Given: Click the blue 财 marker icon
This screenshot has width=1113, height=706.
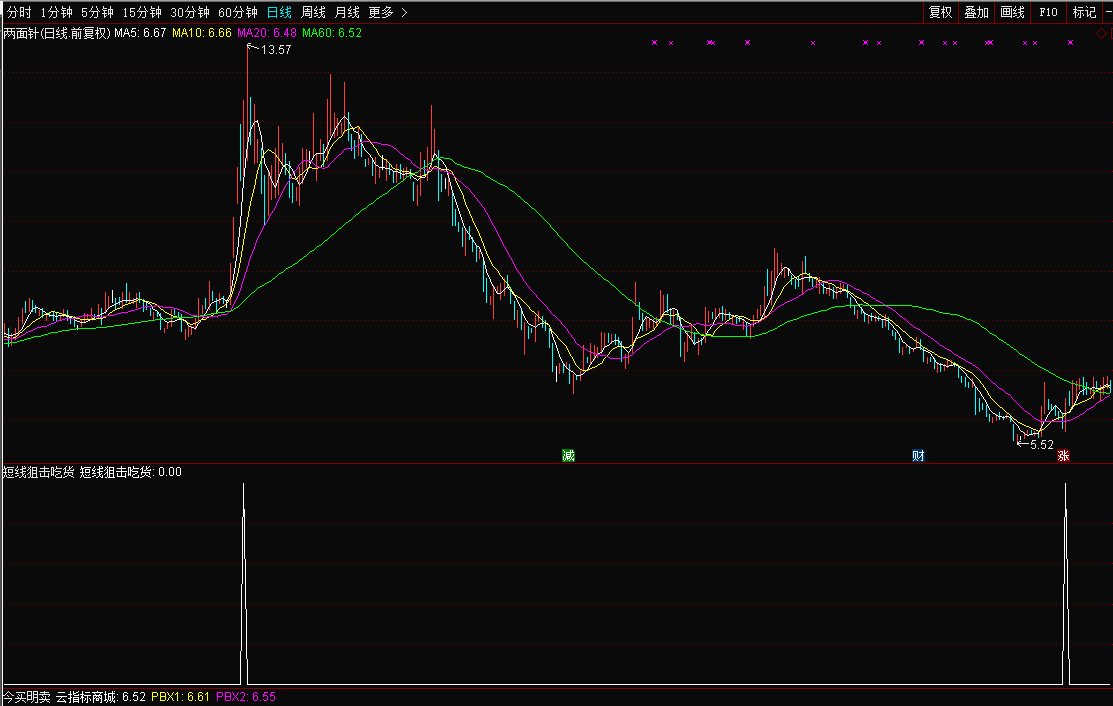Looking at the screenshot, I should tap(918, 456).
